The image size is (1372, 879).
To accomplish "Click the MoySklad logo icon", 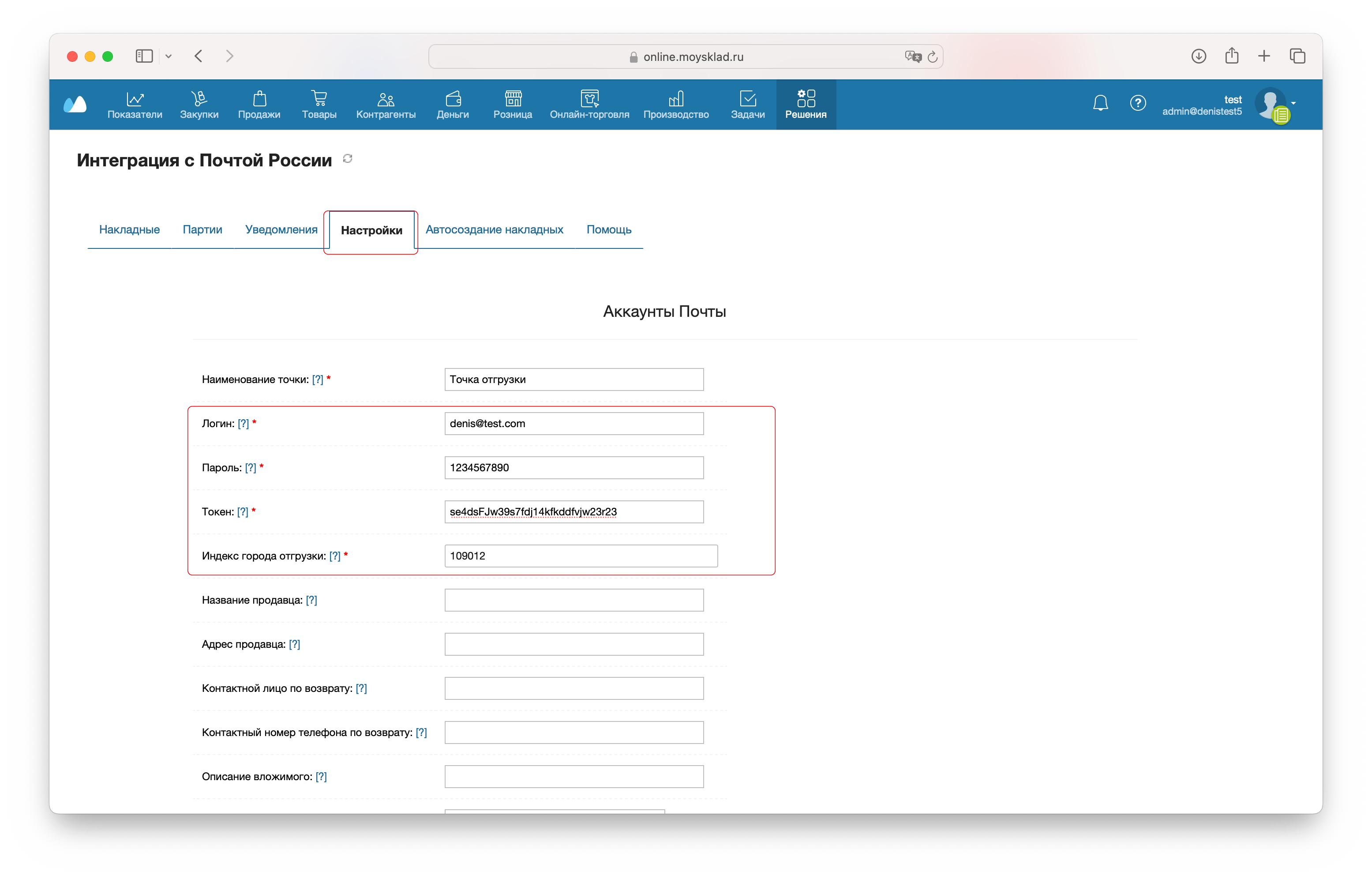I will pos(75,105).
